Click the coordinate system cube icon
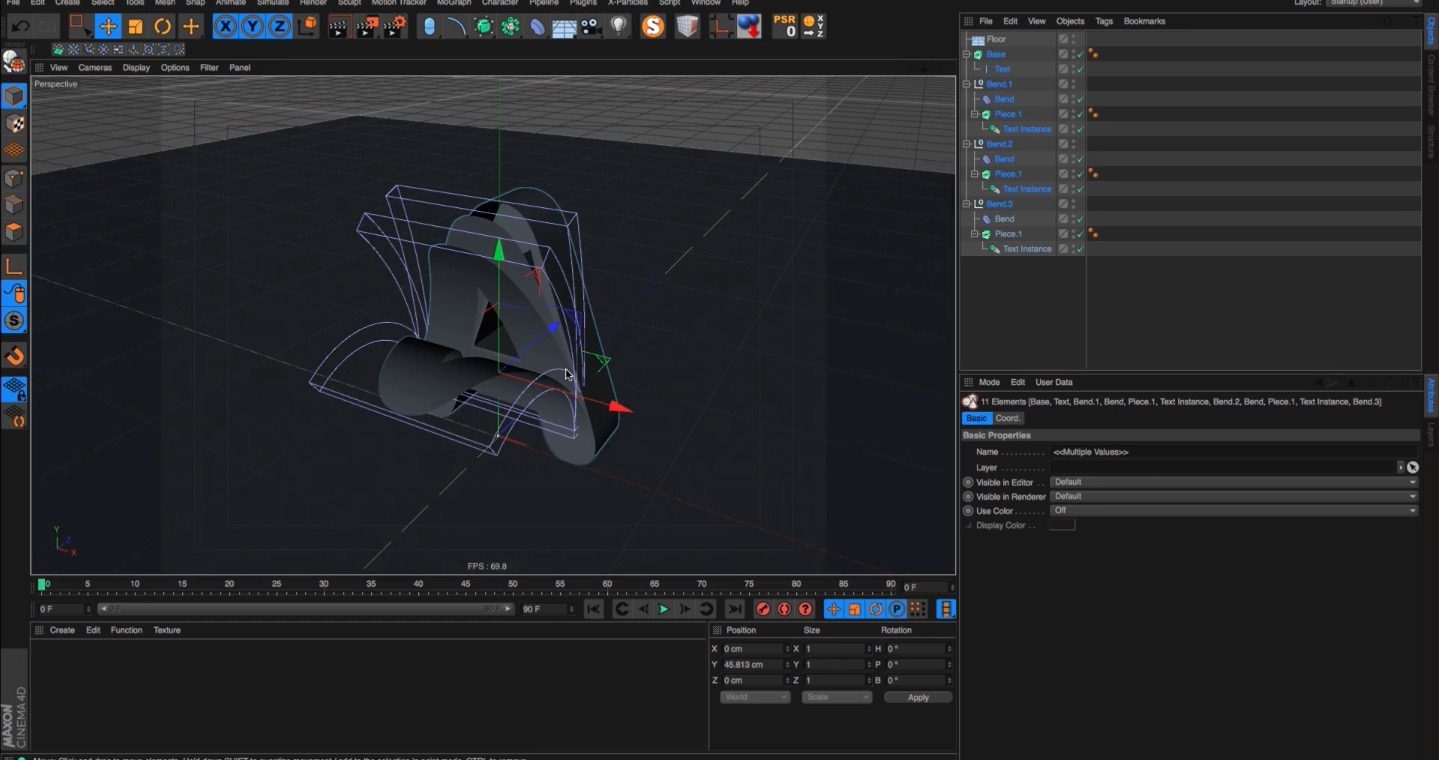Screen dimensions: 1439x760 (x=309, y=27)
